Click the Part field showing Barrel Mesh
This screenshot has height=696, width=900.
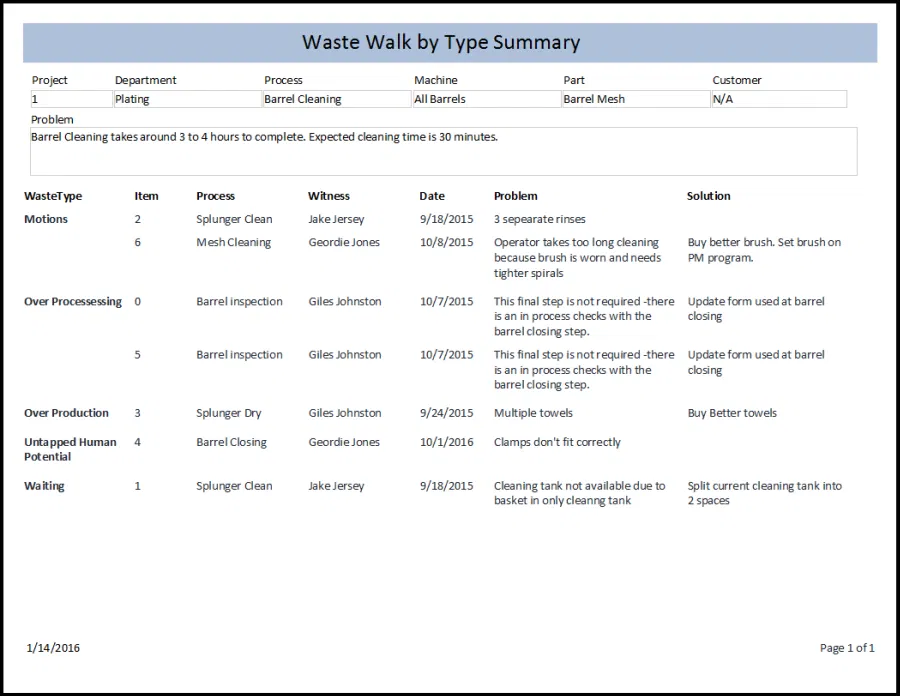click(635, 99)
